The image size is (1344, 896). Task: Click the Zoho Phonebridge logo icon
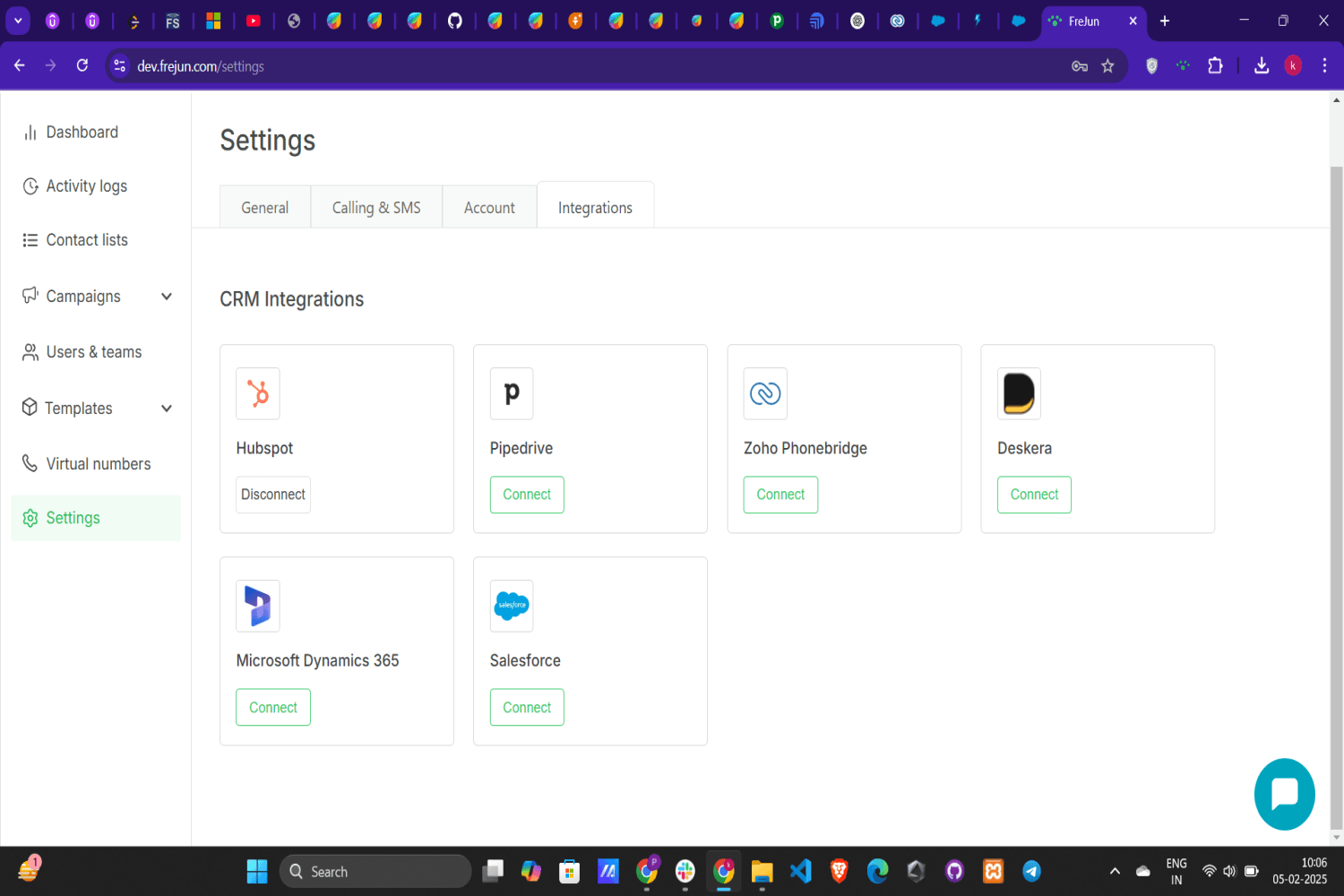pos(765,393)
